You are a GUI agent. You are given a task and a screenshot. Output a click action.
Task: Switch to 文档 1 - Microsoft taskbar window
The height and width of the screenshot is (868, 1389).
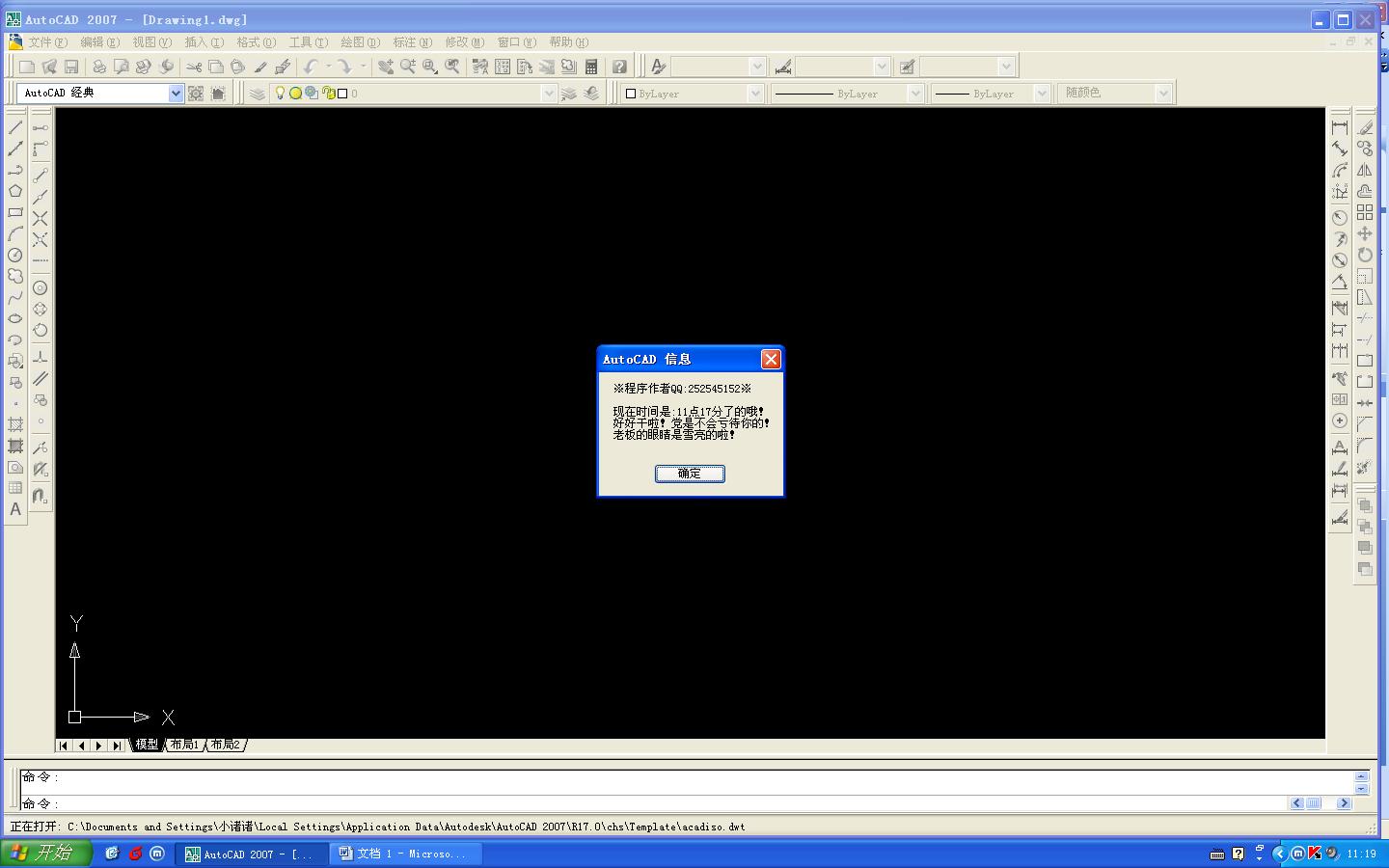pyautogui.click(x=406, y=854)
